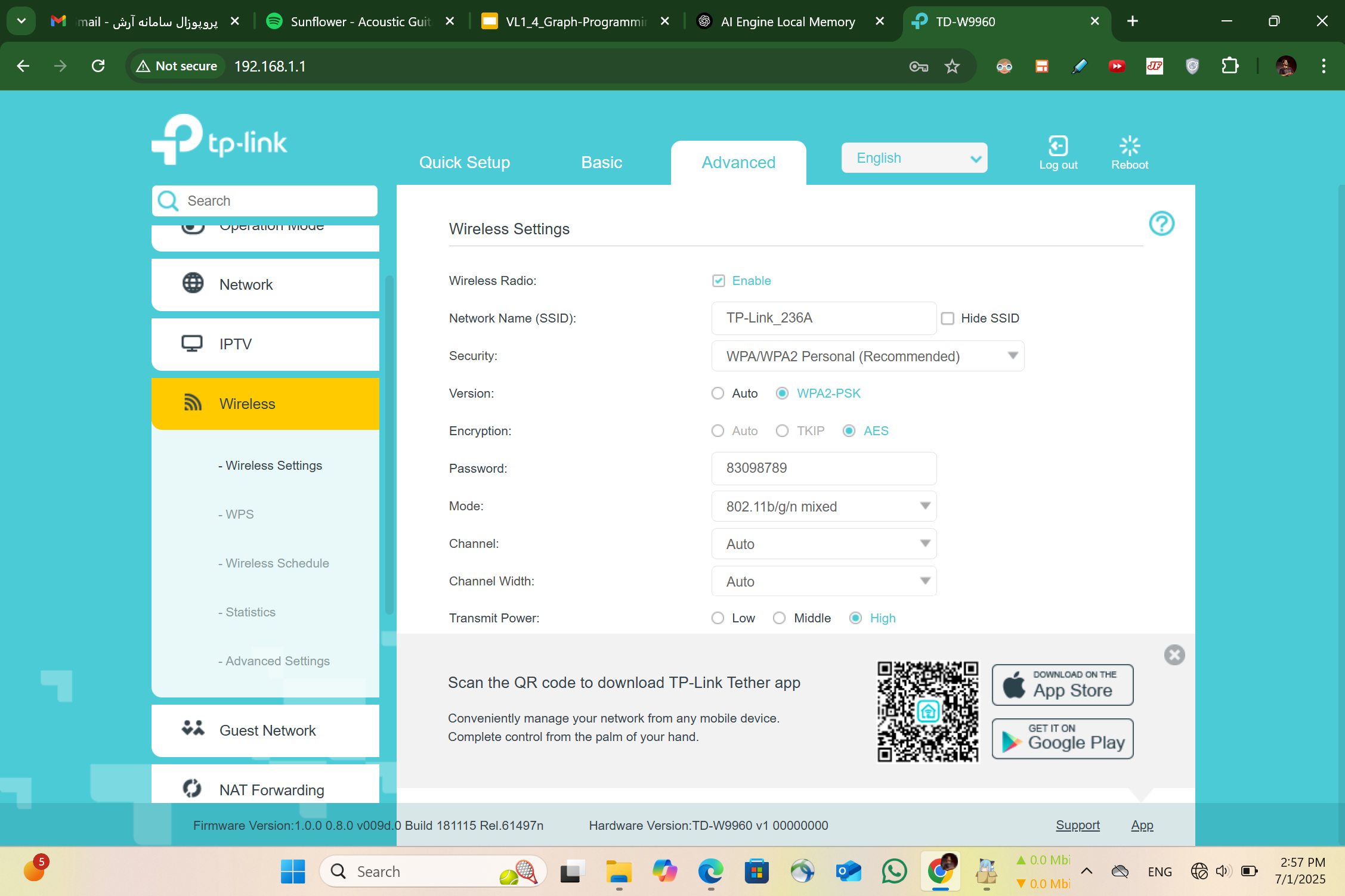
Task: Select the Network globe icon
Action: 192,284
